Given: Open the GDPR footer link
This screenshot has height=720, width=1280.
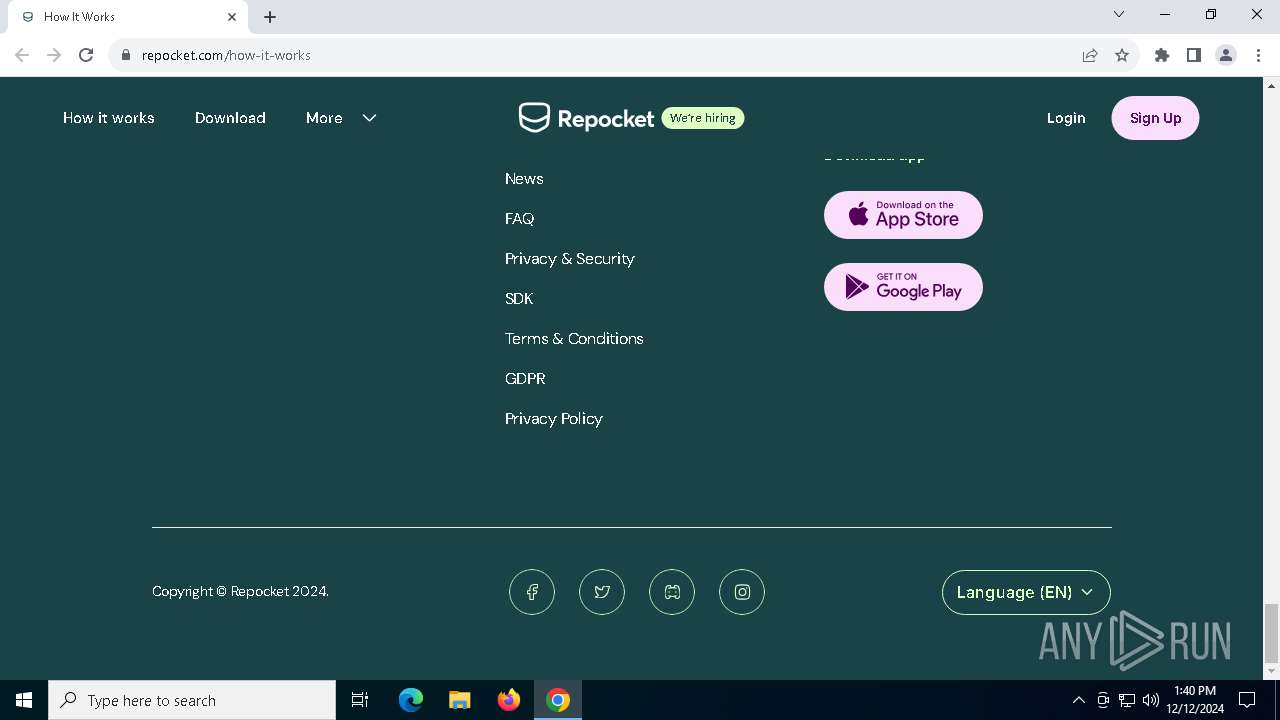Looking at the screenshot, I should [x=525, y=379].
